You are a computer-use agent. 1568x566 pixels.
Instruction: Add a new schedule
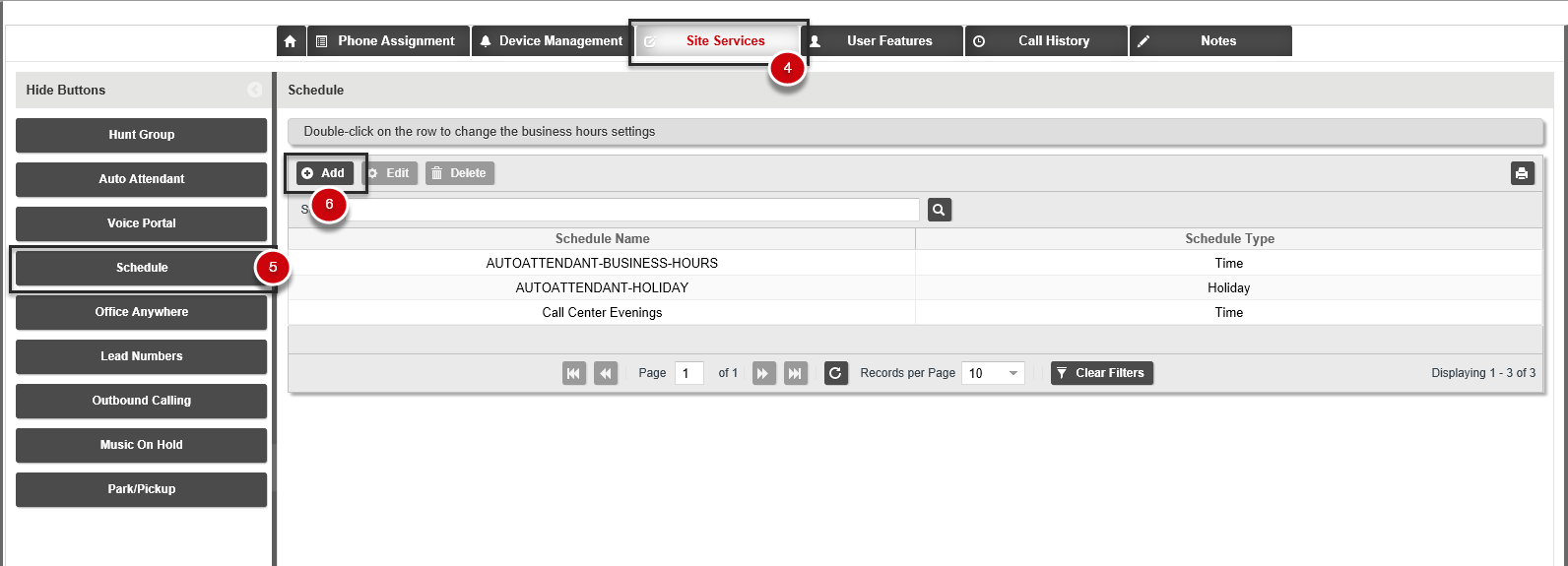pyautogui.click(x=324, y=173)
